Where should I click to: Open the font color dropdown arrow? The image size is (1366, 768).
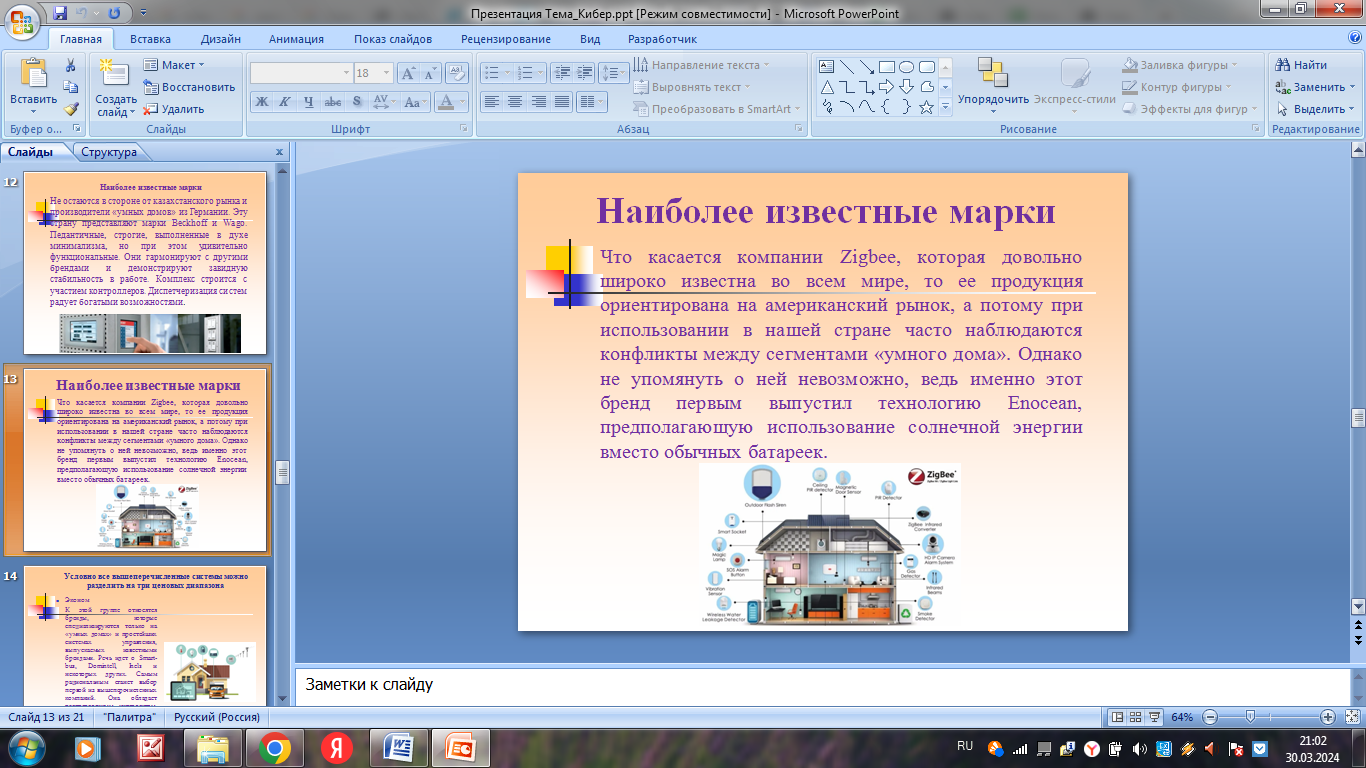(x=463, y=101)
